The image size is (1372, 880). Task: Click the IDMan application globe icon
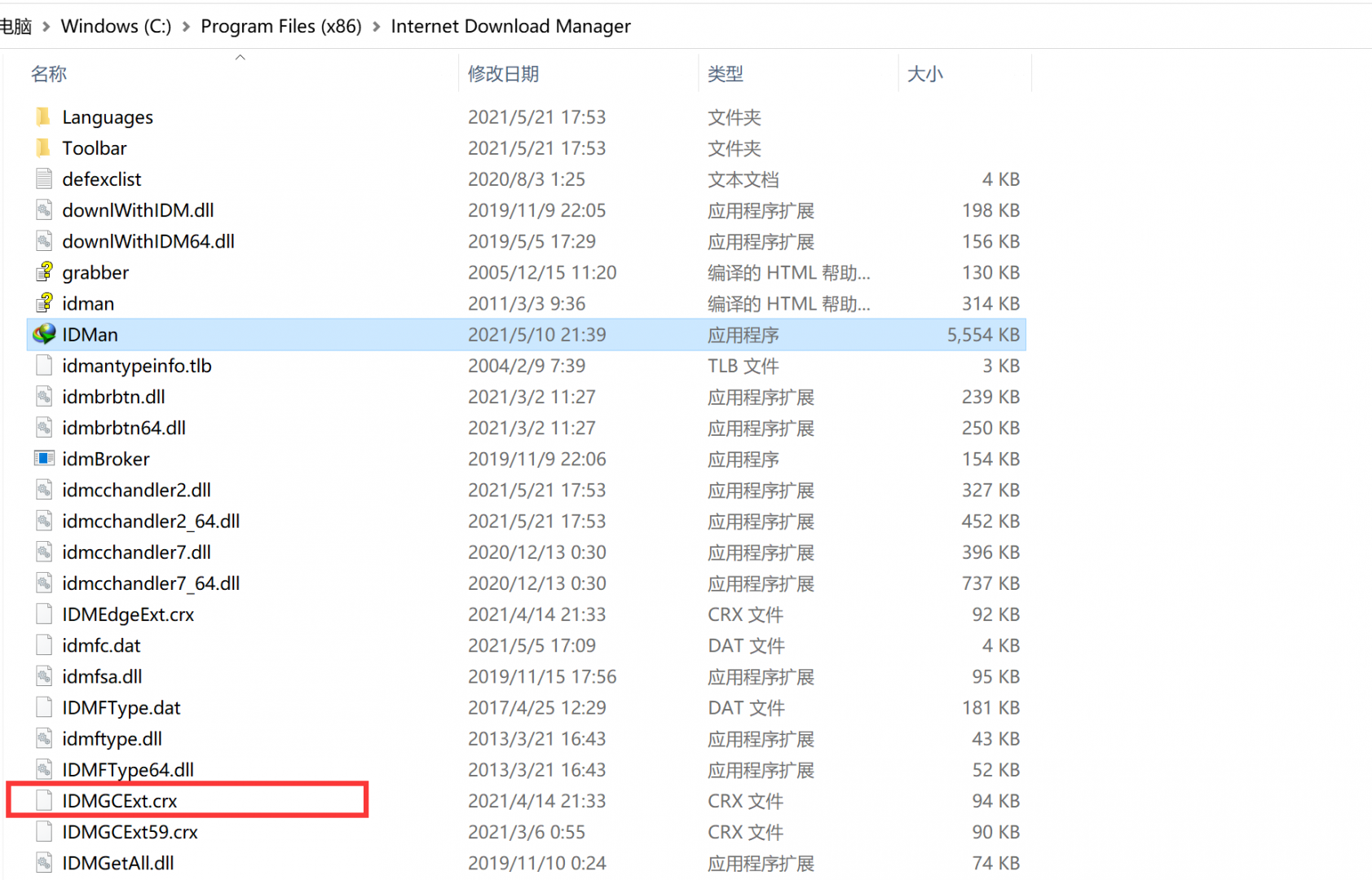[44, 334]
